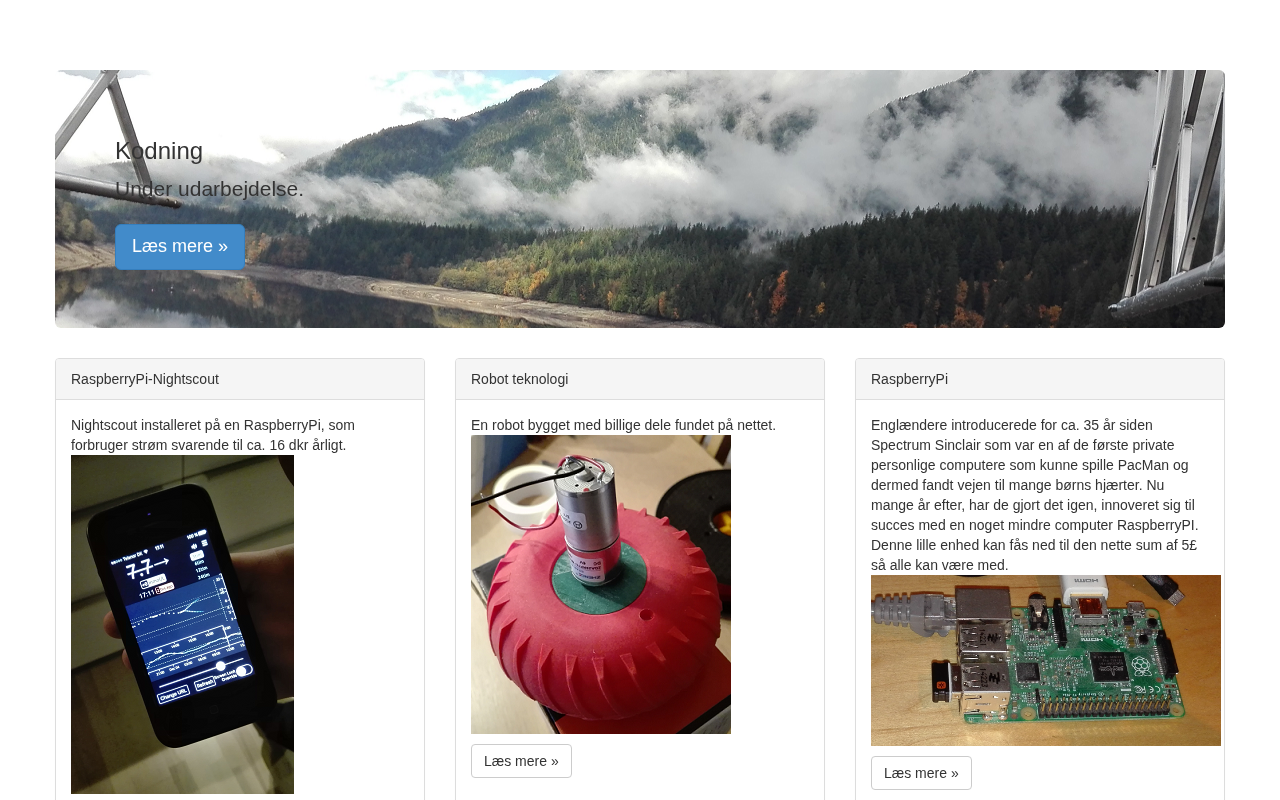Screen dimensions: 1280x800
Task: Click the Spectrum Sinclair description paragraph
Action: point(1035,495)
